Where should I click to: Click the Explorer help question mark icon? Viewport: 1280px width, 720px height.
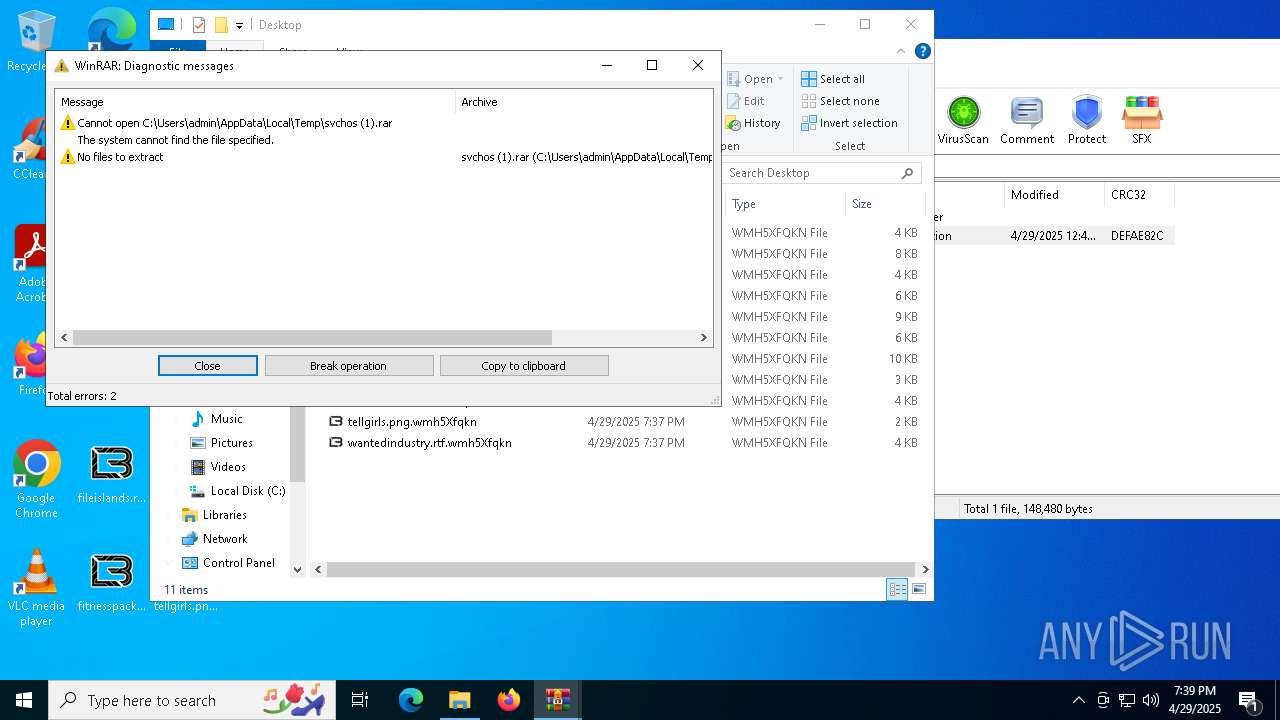click(923, 51)
